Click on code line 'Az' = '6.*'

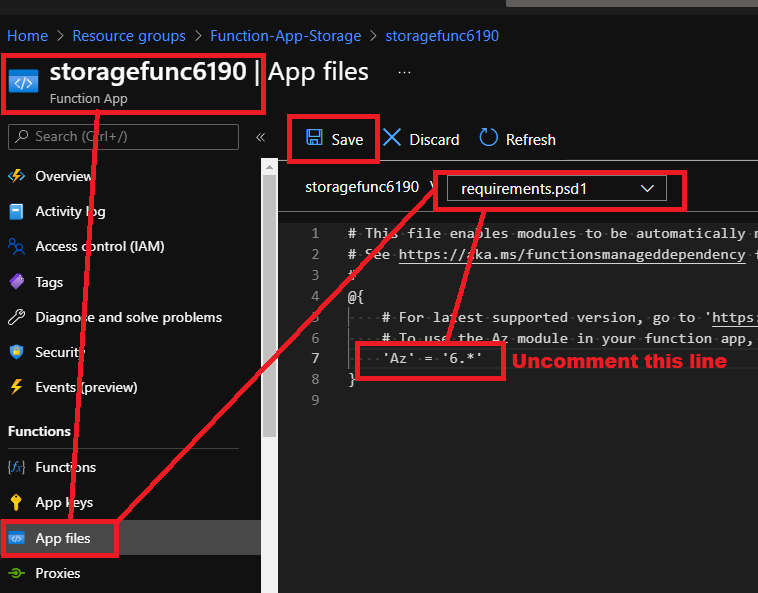tap(432, 358)
